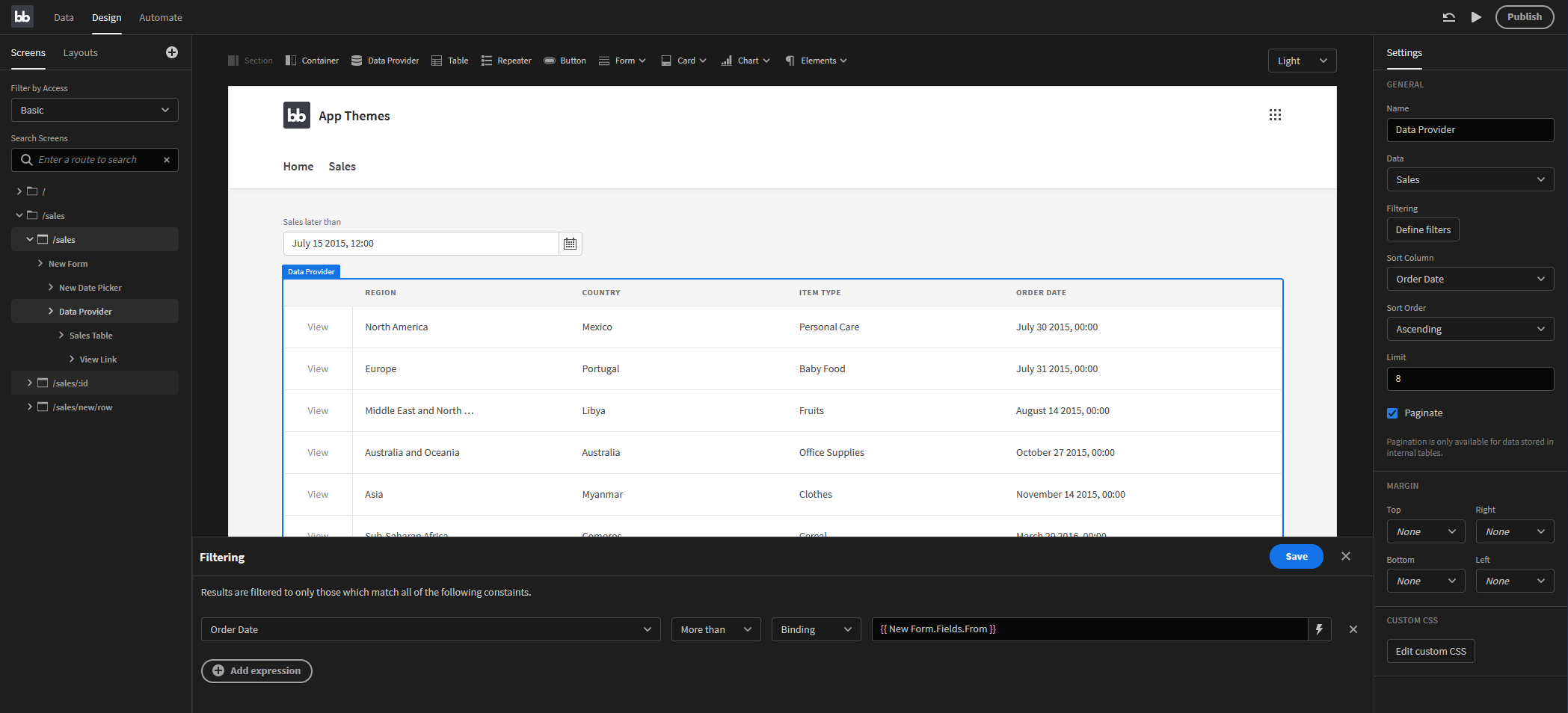The height and width of the screenshot is (713, 1568).
Task: Open the 'More than' operator dropdown
Action: pyautogui.click(x=715, y=629)
